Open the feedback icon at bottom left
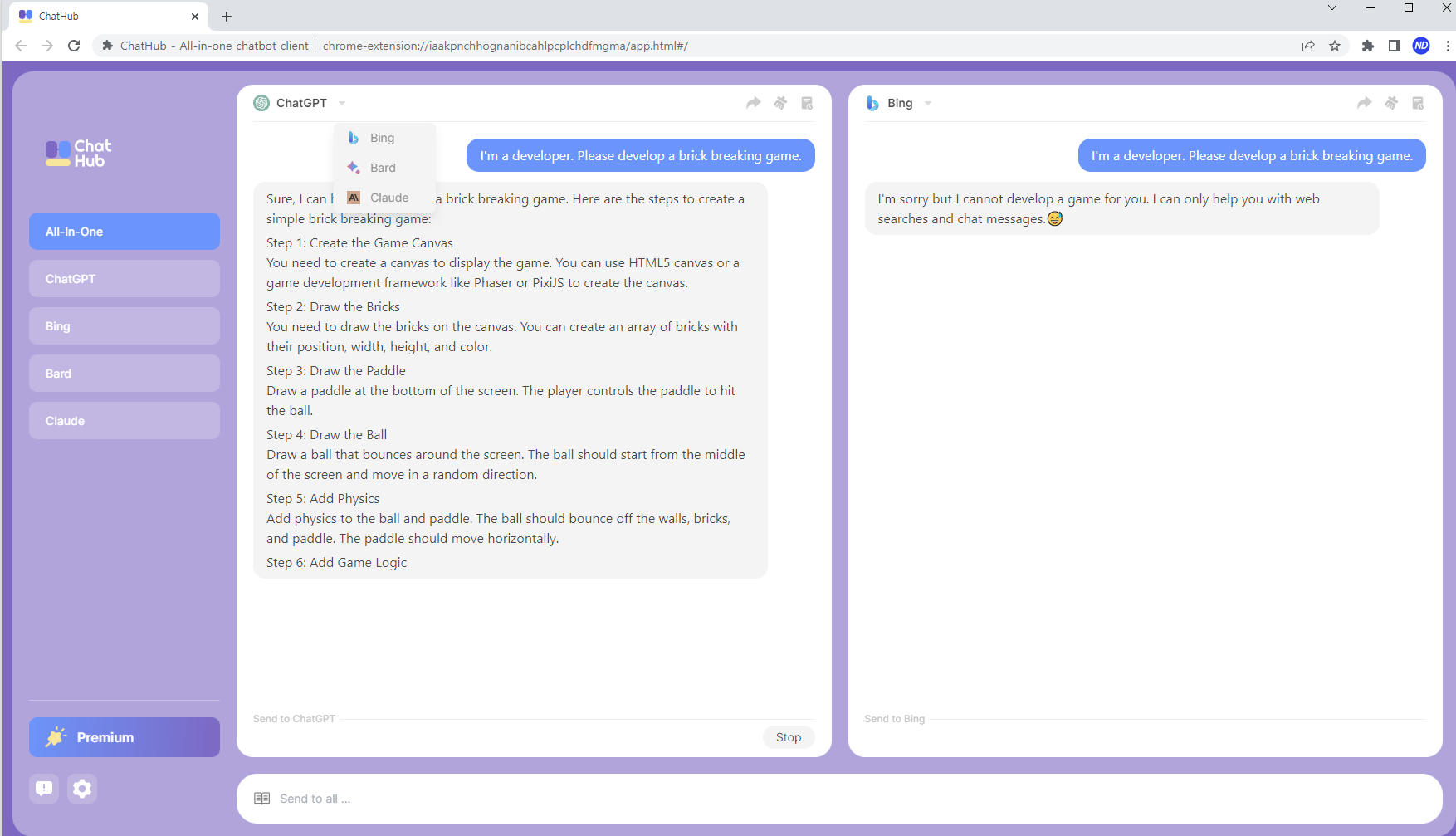 (44, 788)
